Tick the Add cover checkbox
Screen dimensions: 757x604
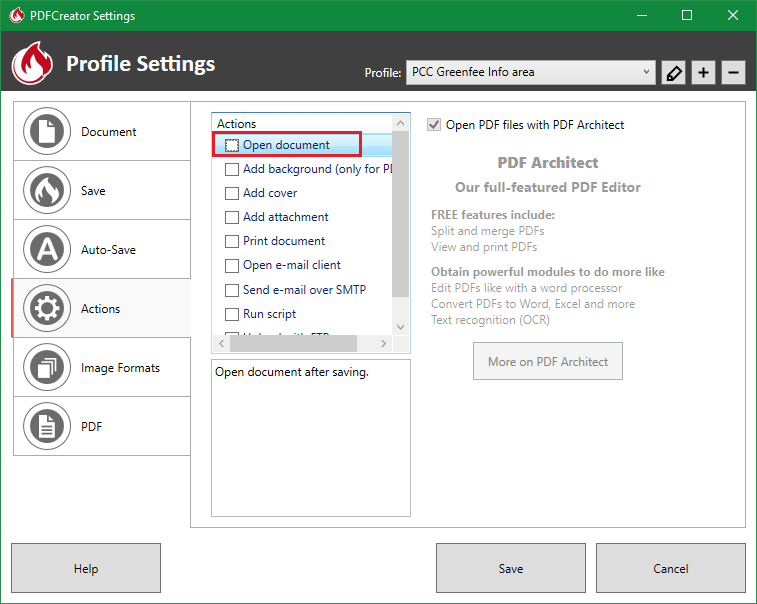point(232,193)
